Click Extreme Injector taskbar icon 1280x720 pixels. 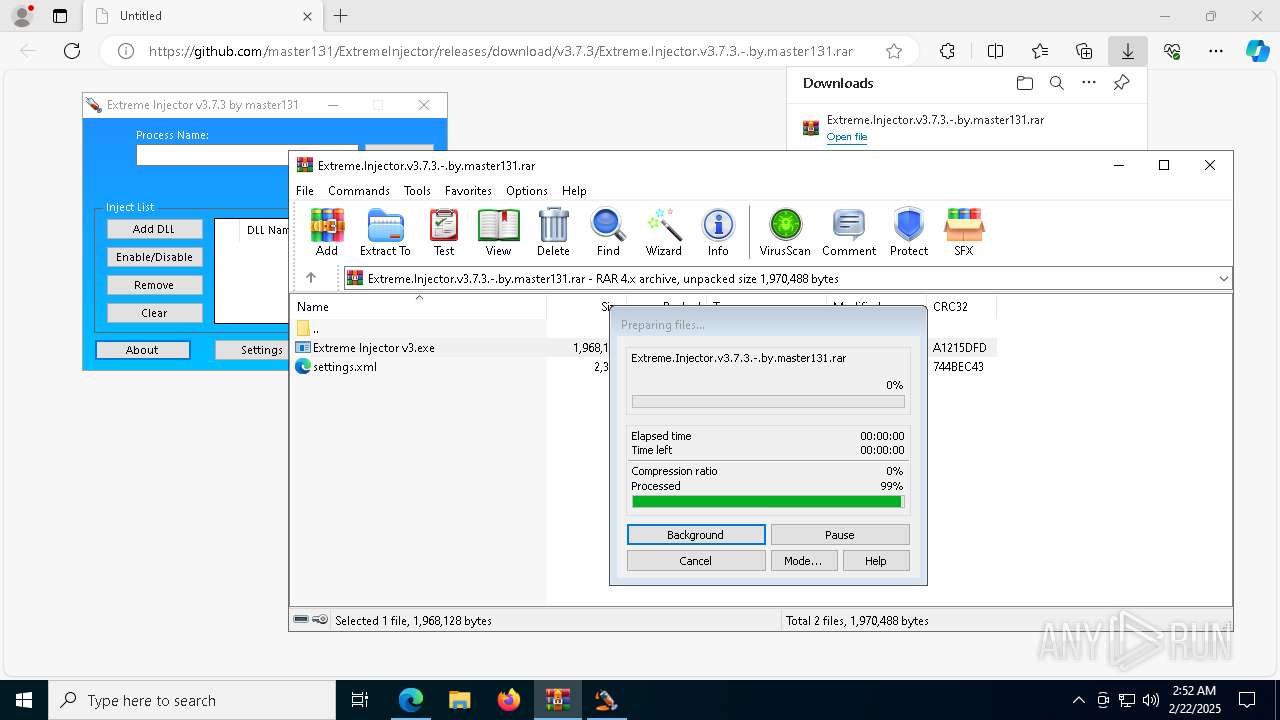[x=606, y=700]
